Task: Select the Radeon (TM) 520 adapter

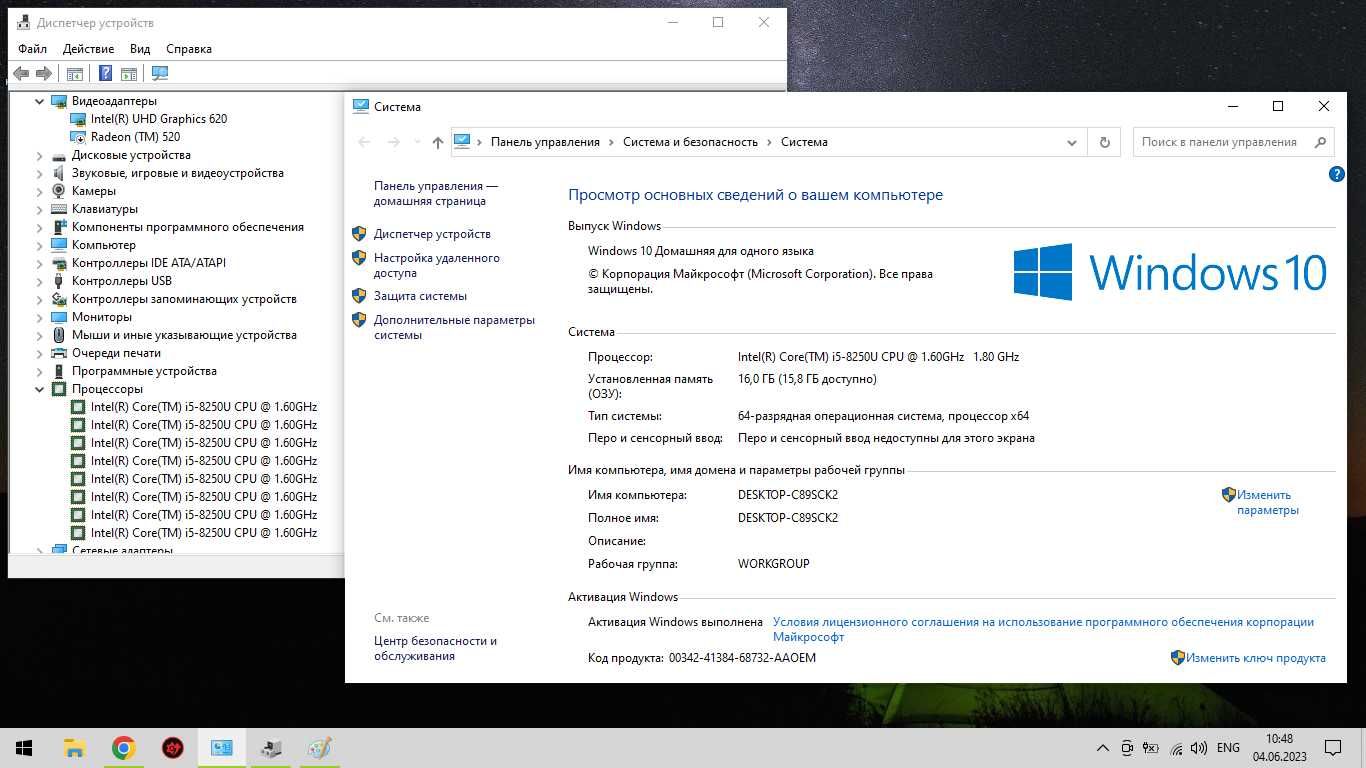Action: [135, 137]
